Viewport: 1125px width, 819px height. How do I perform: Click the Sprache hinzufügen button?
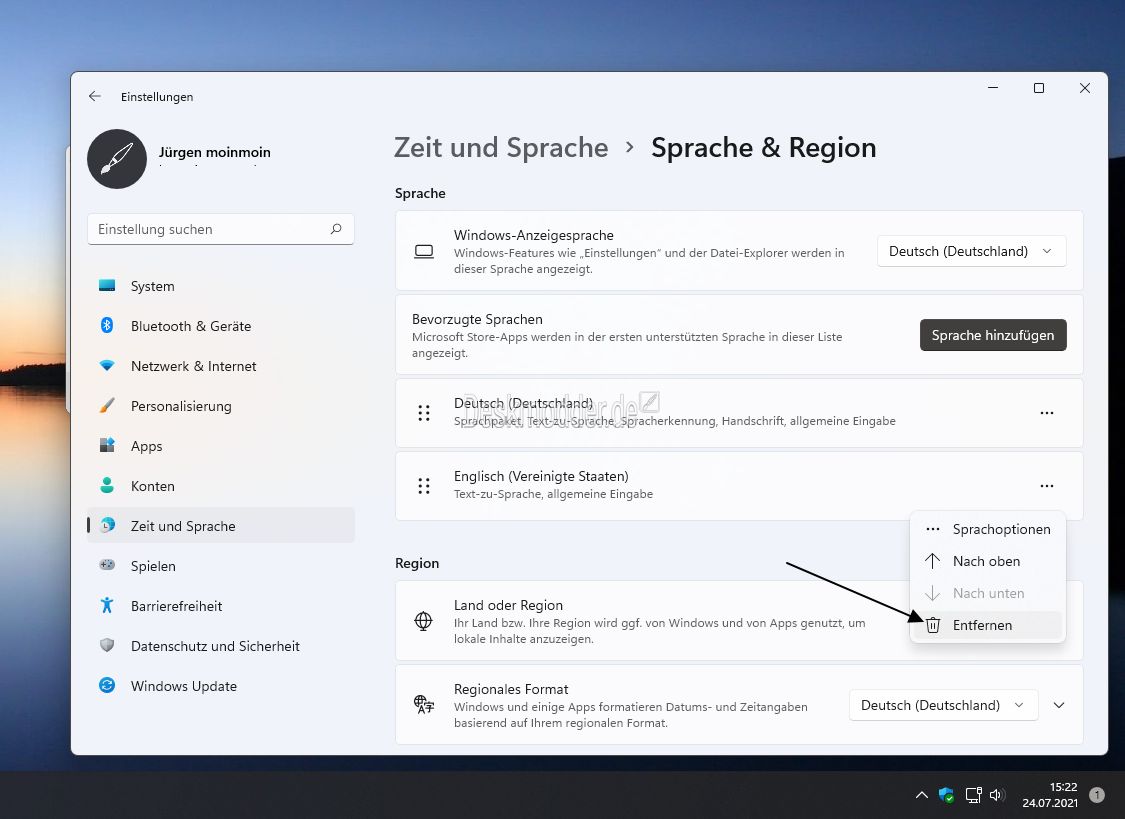[x=993, y=335]
